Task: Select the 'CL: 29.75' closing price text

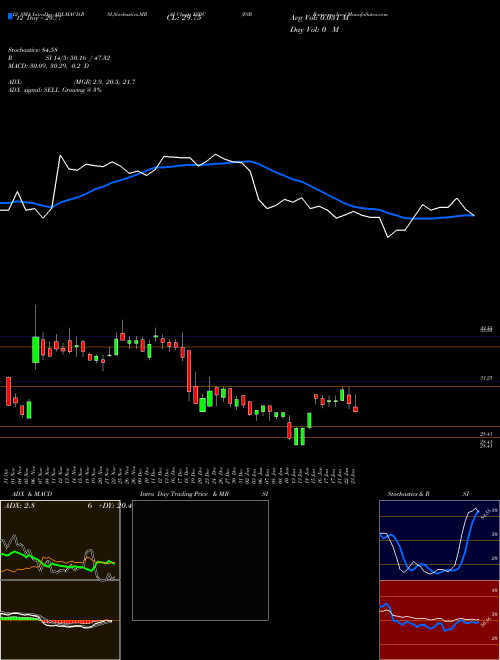Action: 184,18
